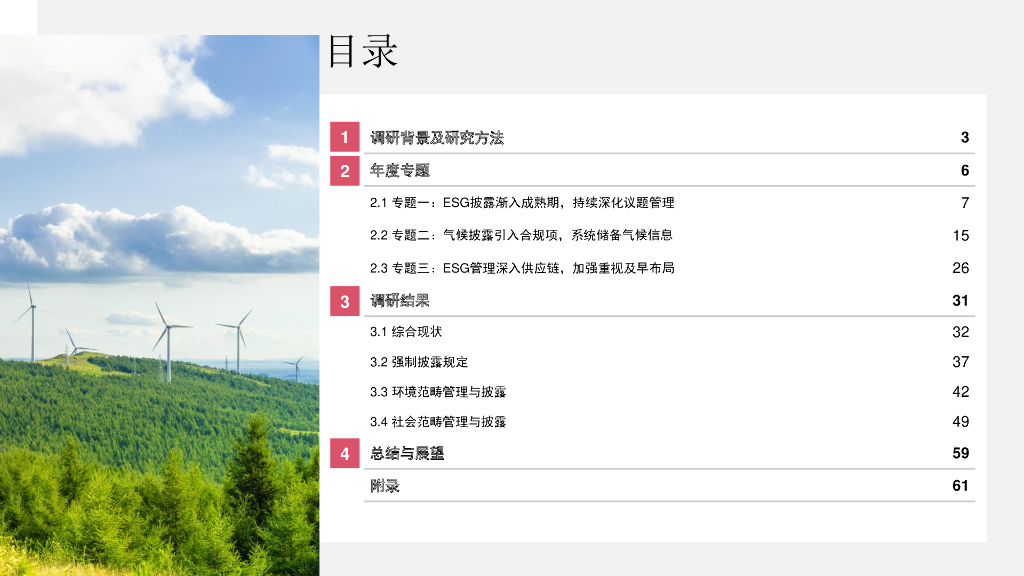Select the 3.2 强制披露规定 entry

click(x=419, y=362)
